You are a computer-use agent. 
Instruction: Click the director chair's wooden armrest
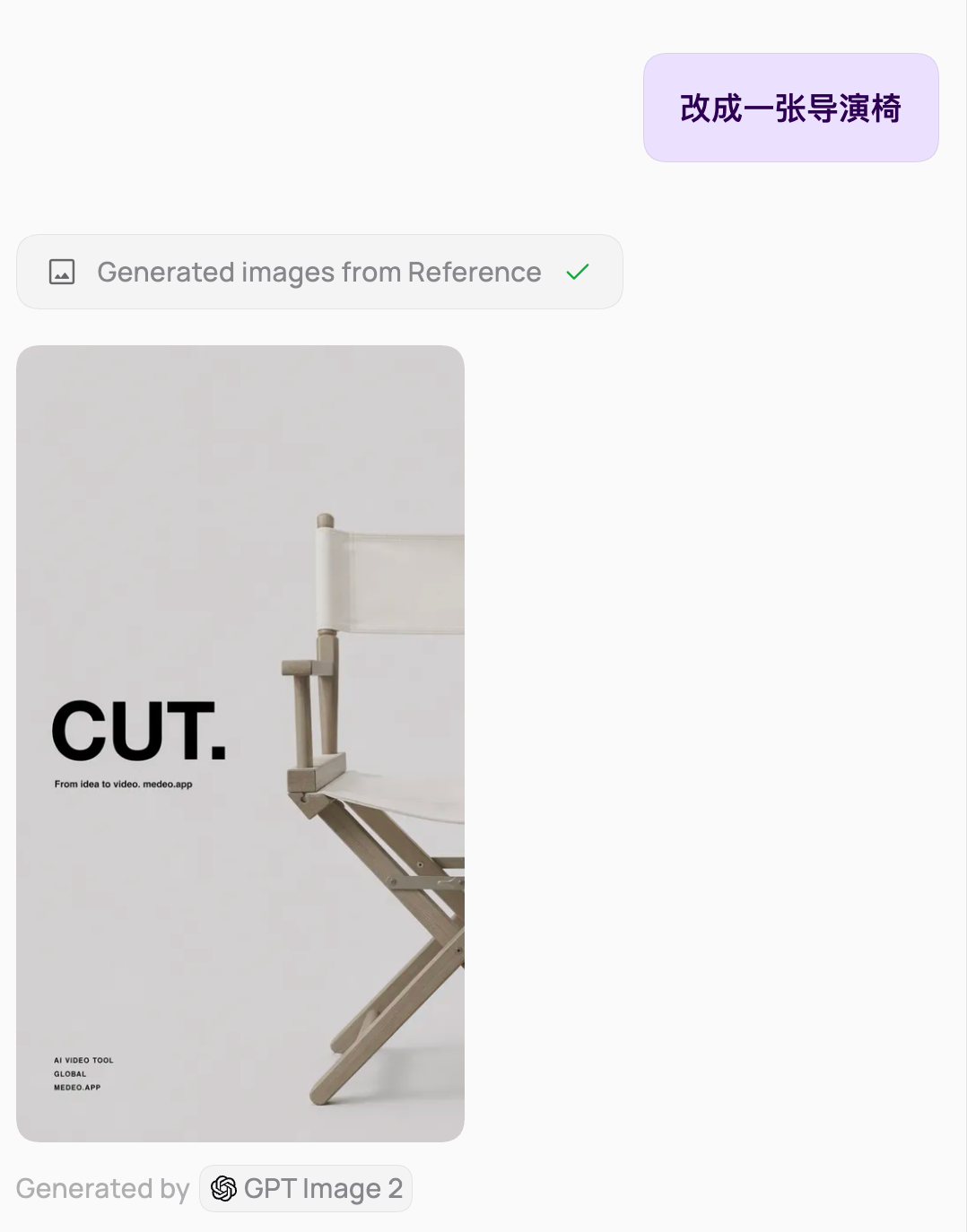click(316, 775)
